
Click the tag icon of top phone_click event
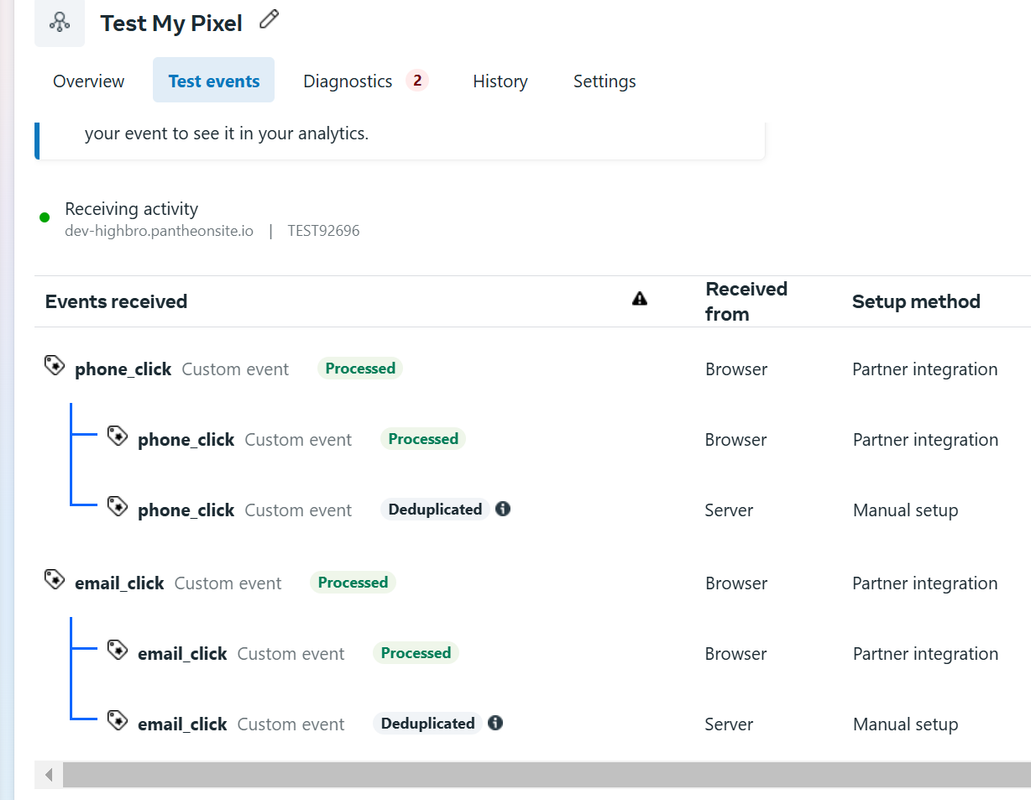[55, 365]
